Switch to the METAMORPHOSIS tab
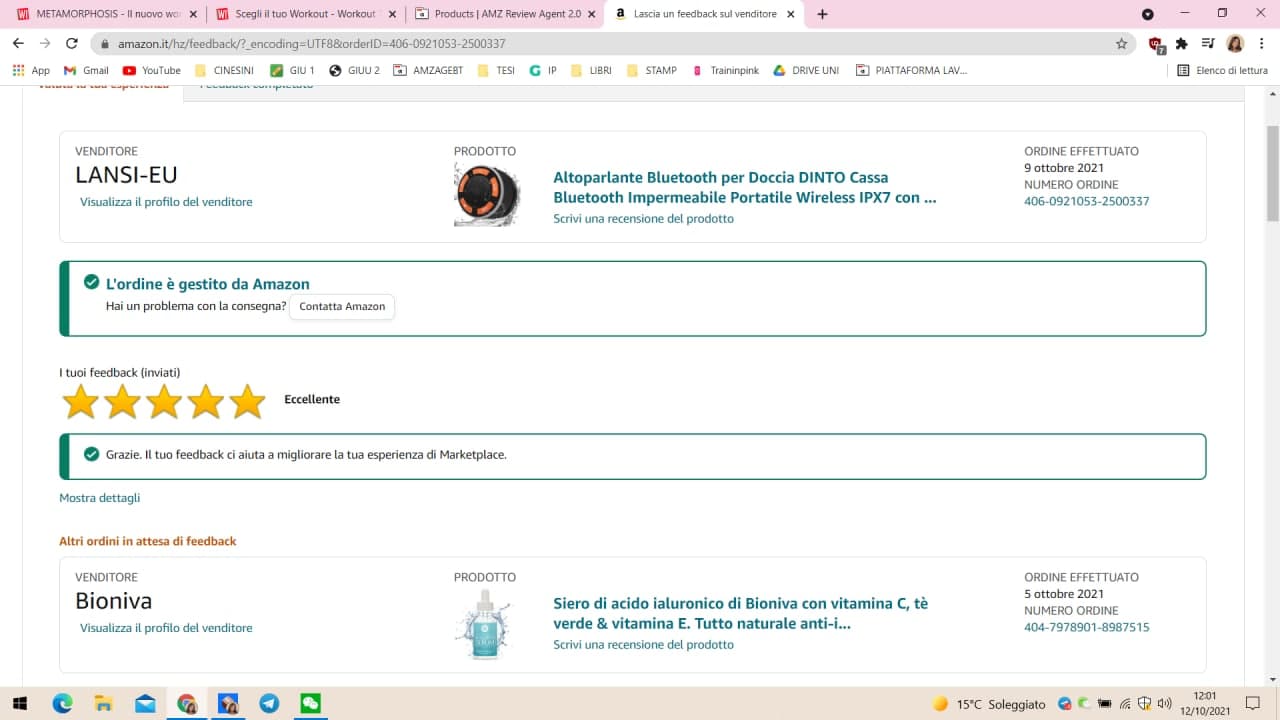 coord(100,14)
